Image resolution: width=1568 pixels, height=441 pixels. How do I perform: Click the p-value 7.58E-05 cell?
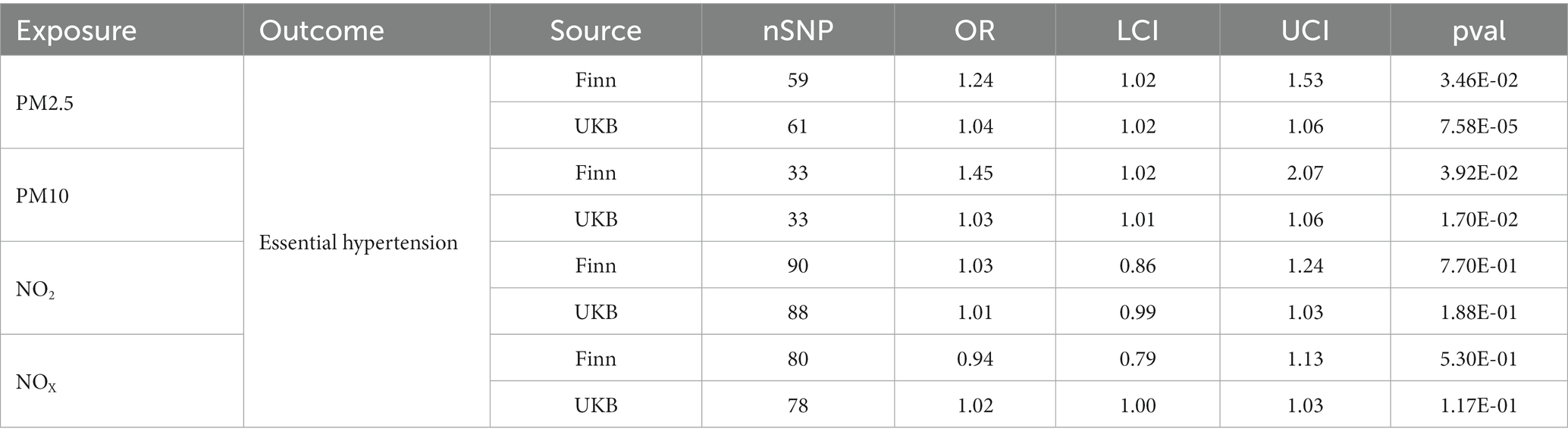1479,126
